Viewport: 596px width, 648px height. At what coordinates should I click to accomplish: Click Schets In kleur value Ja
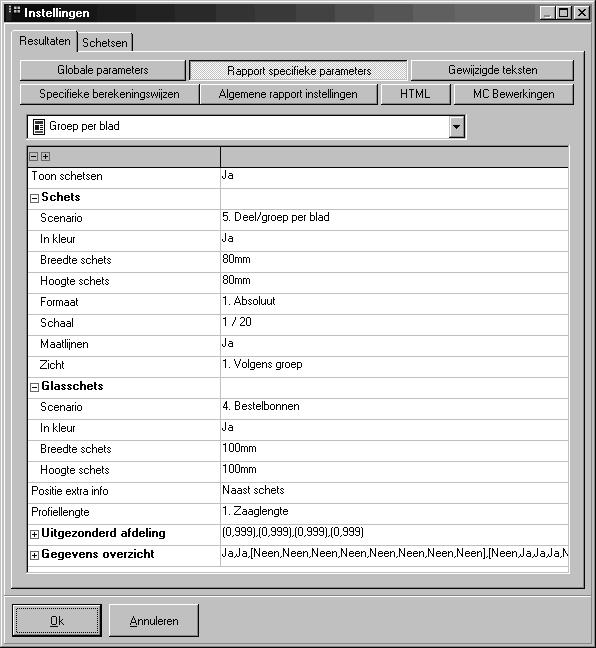click(228, 238)
